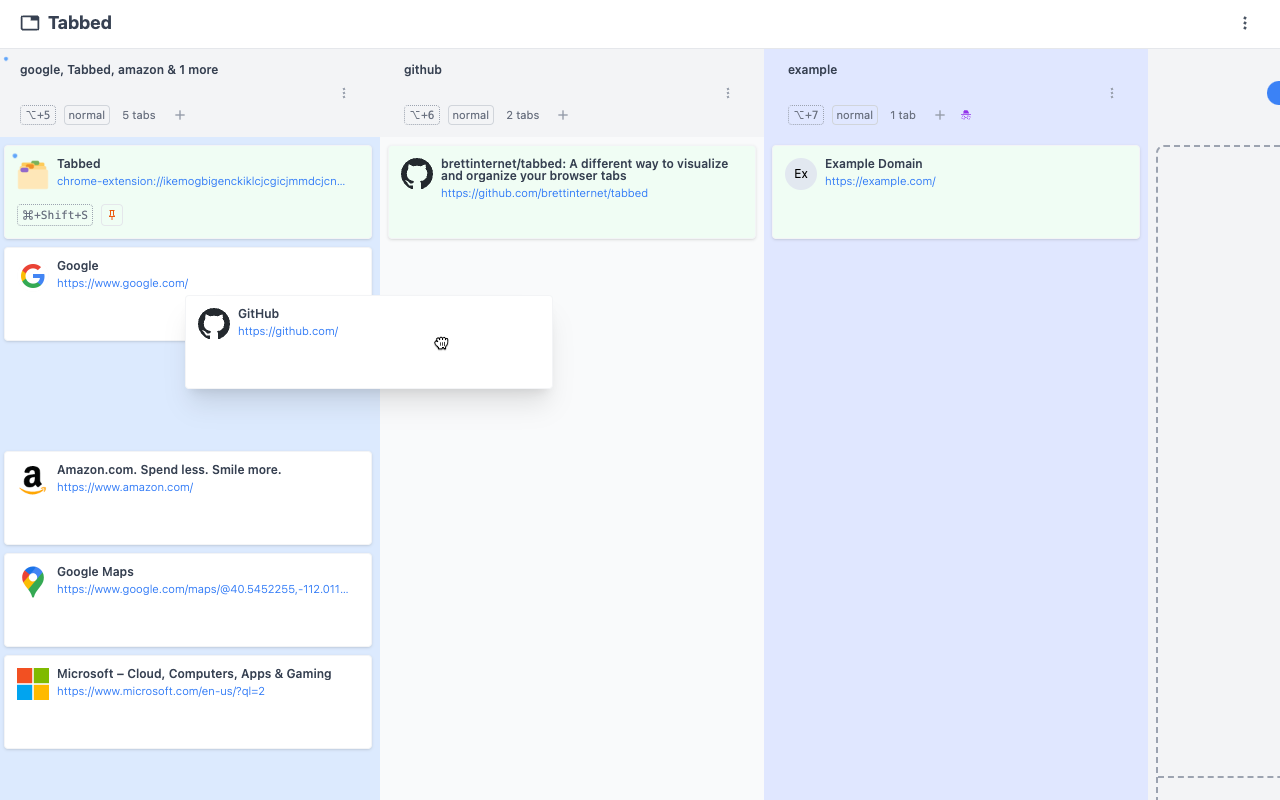Open the https://github.com/ link

click(288, 331)
